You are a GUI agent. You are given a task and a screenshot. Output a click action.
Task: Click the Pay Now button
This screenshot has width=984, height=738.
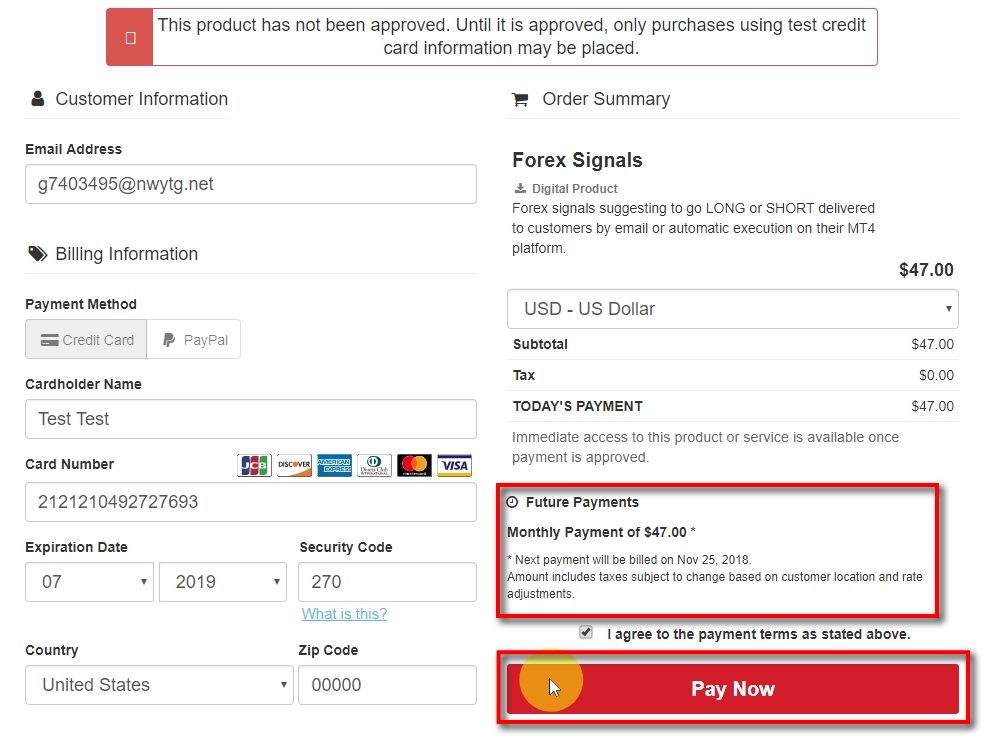pos(733,689)
